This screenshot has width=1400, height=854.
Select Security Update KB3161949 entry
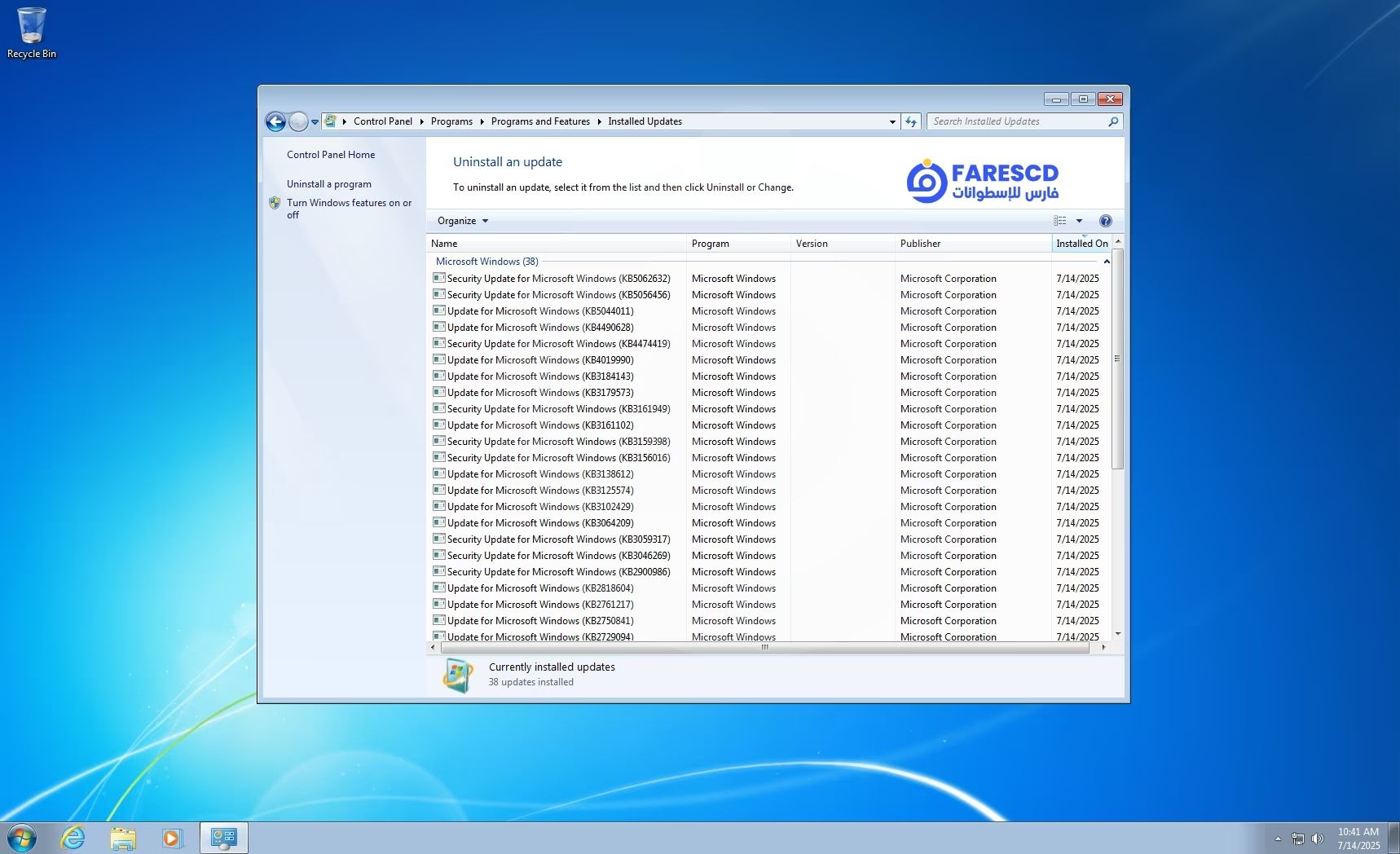pyautogui.click(x=768, y=409)
